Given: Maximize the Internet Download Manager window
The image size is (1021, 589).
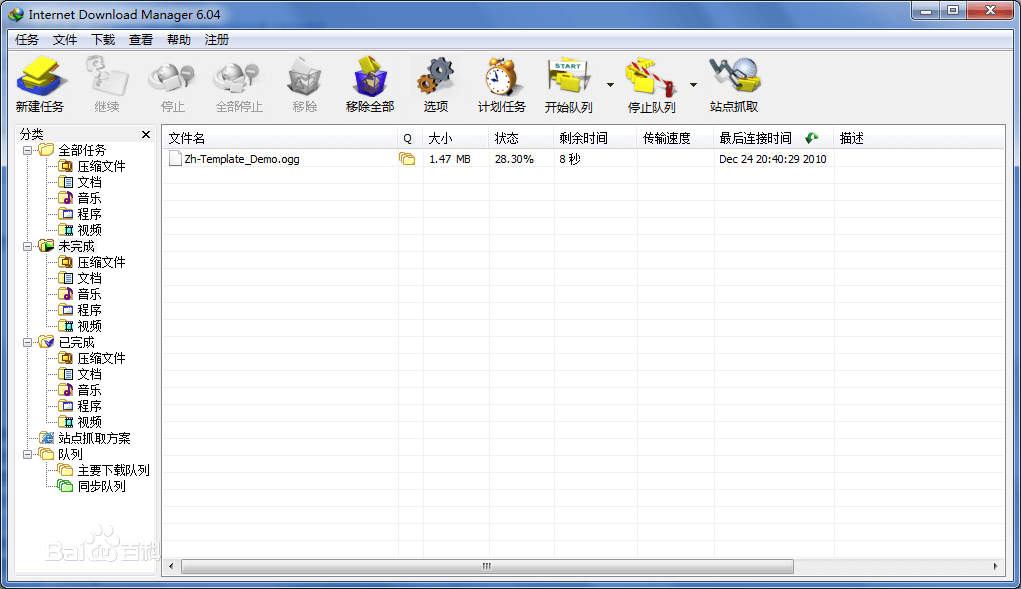Looking at the screenshot, I should (x=953, y=10).
